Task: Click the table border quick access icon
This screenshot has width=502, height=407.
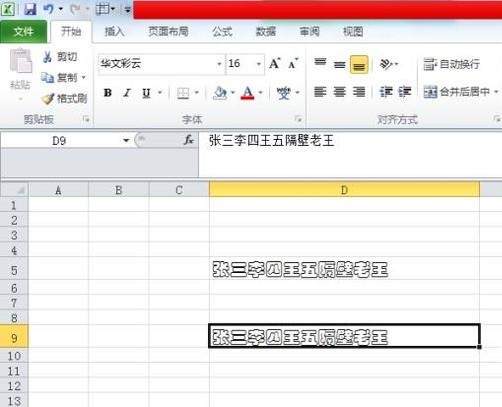Action: (x=102, y=9)
